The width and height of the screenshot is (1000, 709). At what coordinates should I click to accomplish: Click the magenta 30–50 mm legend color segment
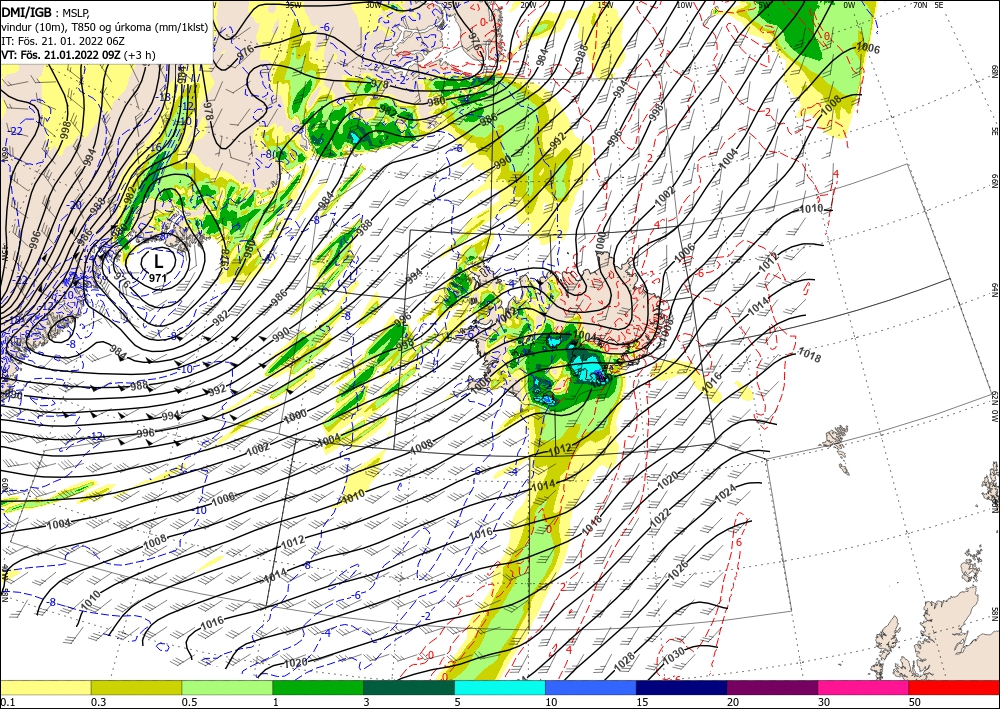coord(863,687)
